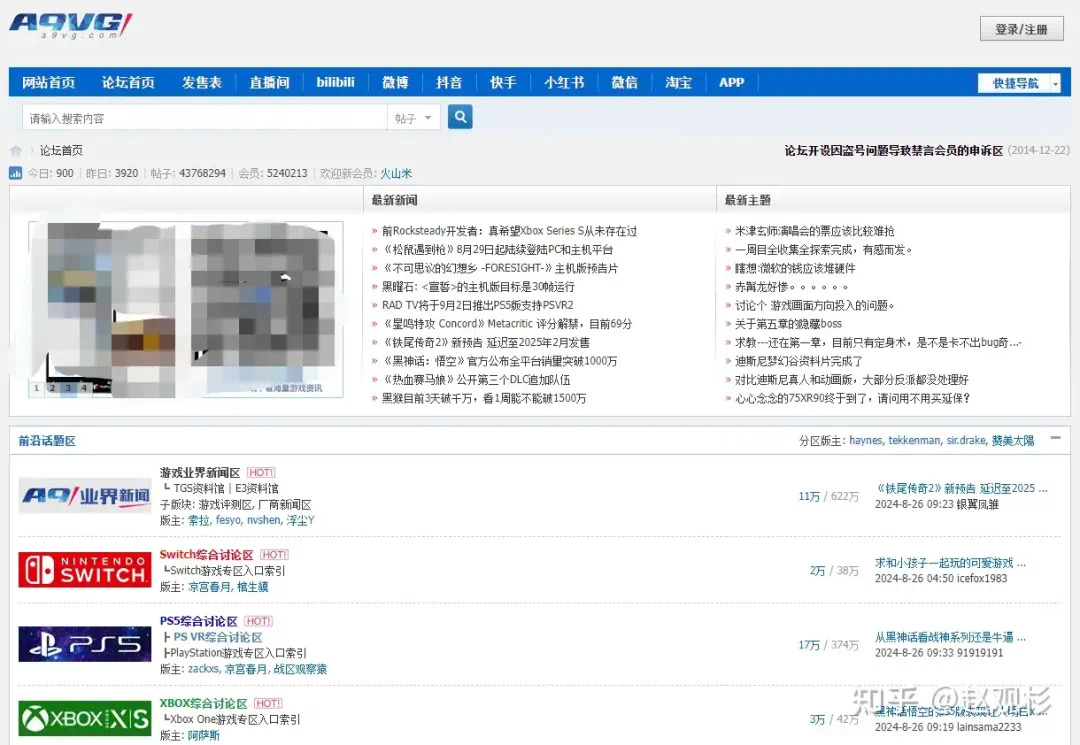1080x745 pixels.
Task: Open moderator tekkenman's profile
Action: coord(914,440)
